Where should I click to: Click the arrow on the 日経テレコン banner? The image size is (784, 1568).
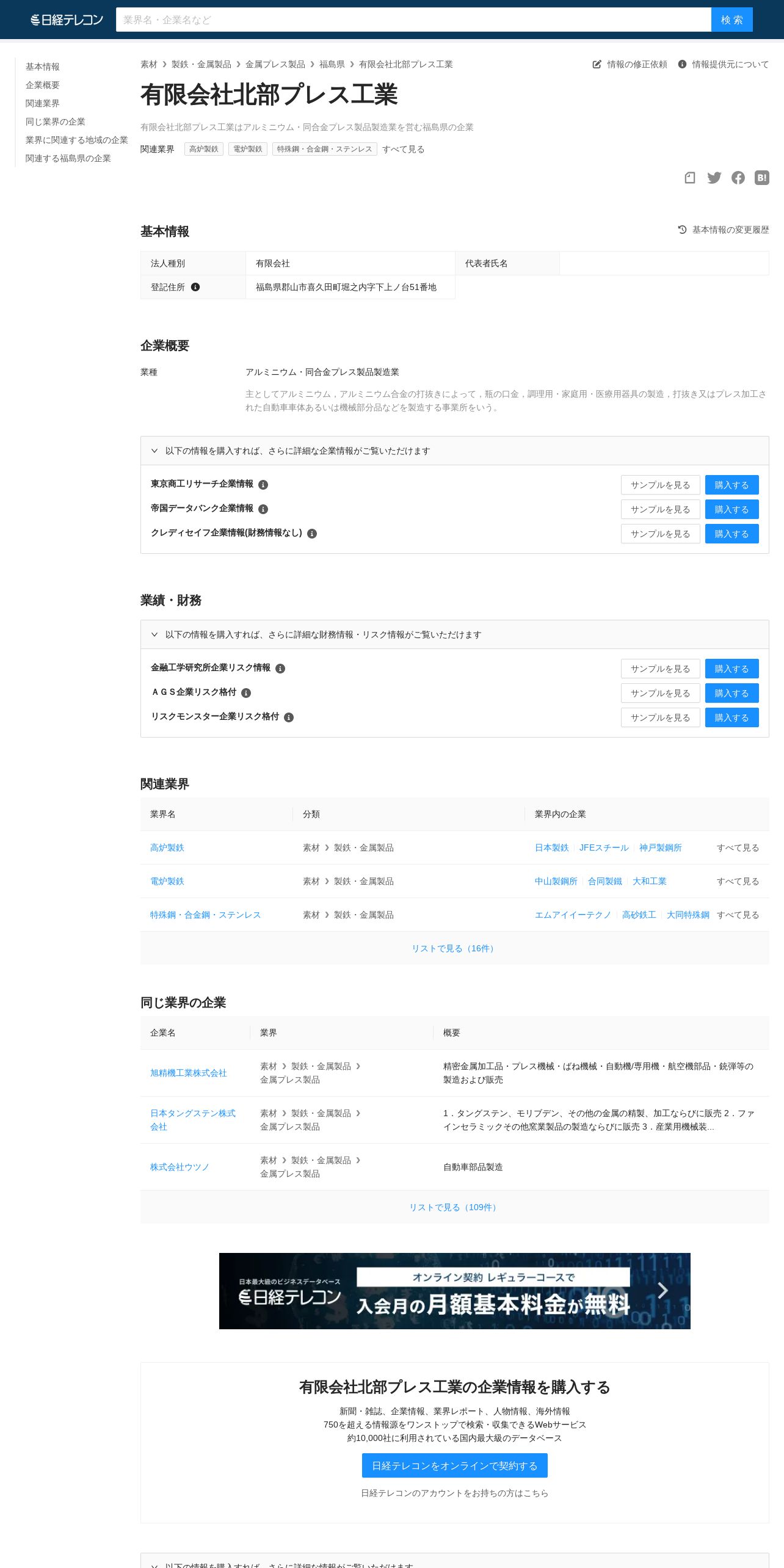coord(663,1290)
